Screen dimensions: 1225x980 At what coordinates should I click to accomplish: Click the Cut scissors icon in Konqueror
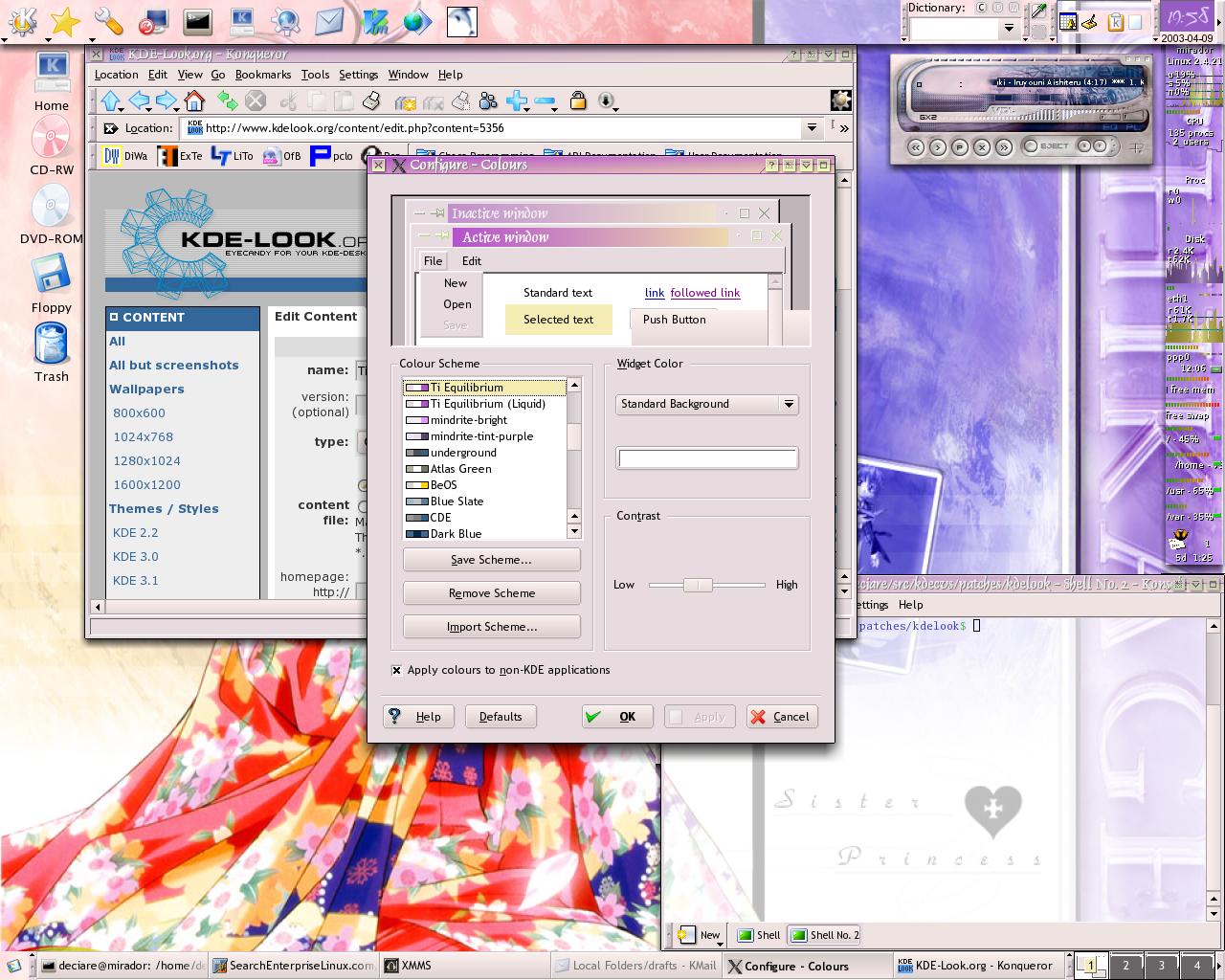(288, 100)
